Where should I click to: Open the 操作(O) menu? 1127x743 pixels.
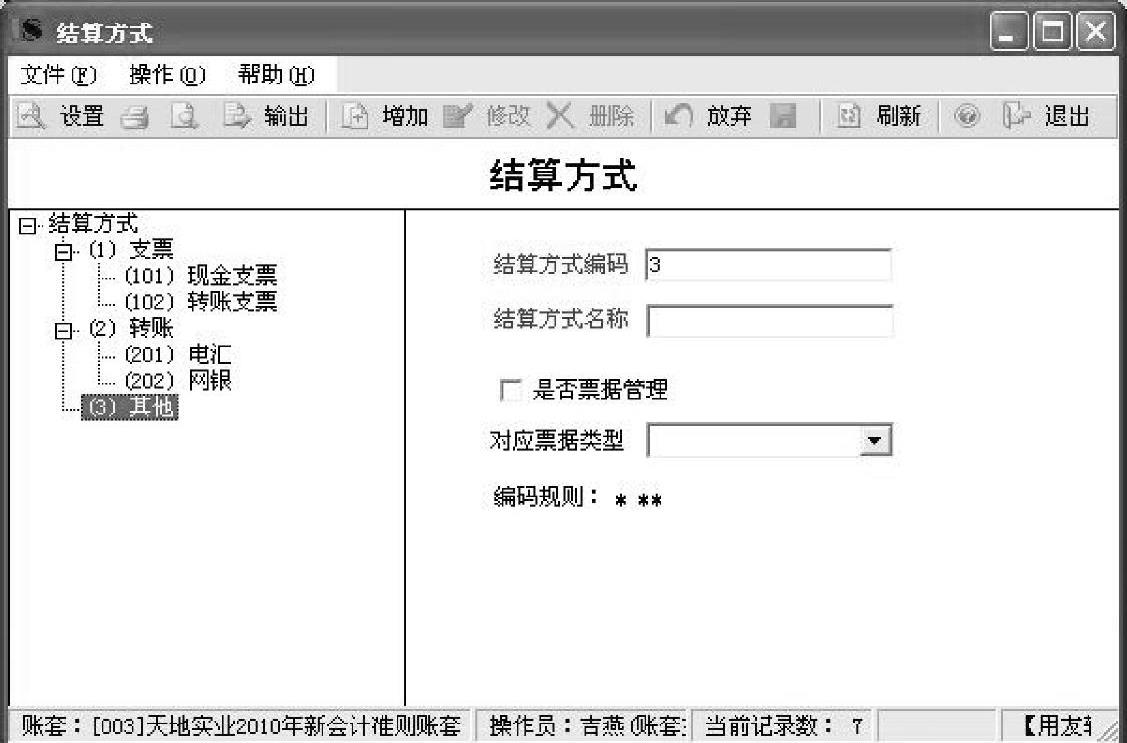pos(167,75)
